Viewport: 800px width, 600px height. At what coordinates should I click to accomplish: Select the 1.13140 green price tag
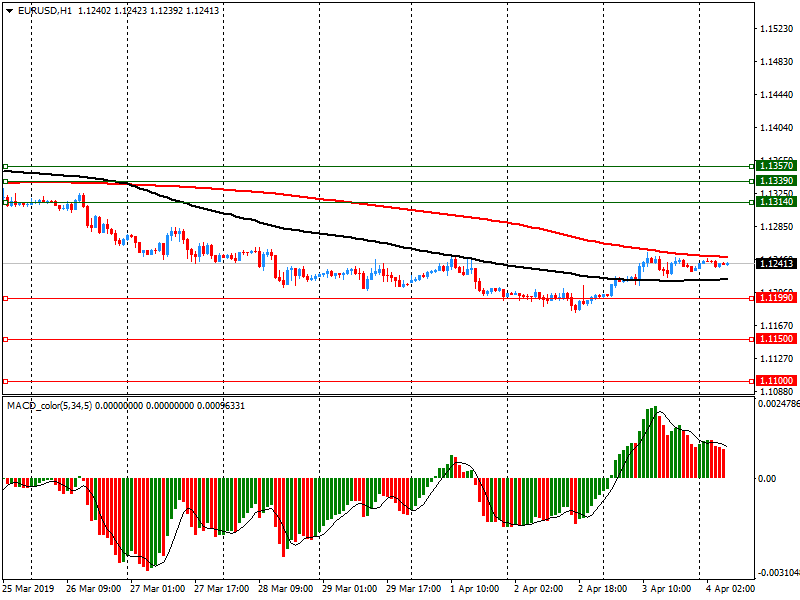click(x=776, y=202)
